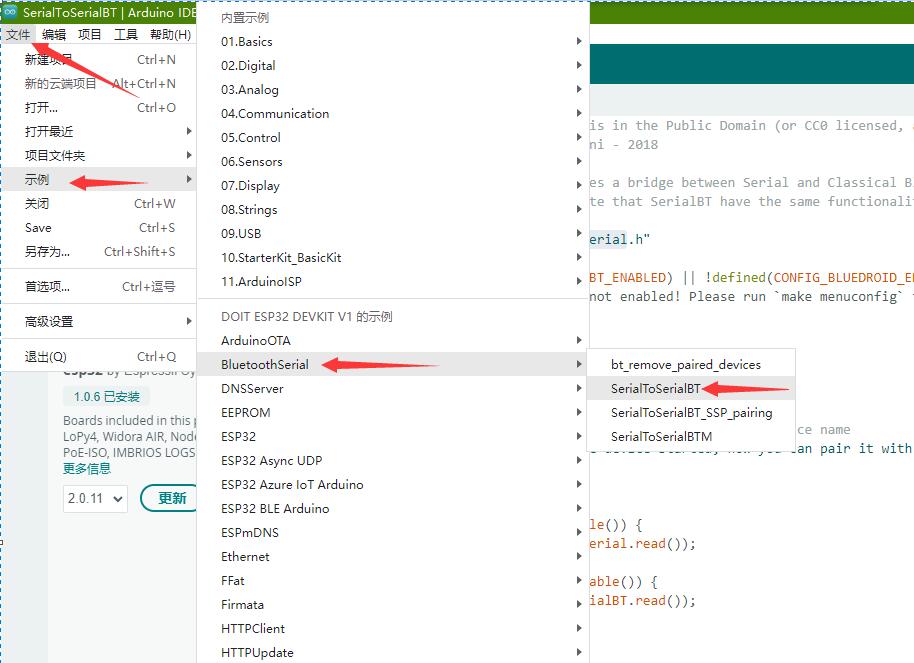Open the 示例 examples submenu

[100, 179]
